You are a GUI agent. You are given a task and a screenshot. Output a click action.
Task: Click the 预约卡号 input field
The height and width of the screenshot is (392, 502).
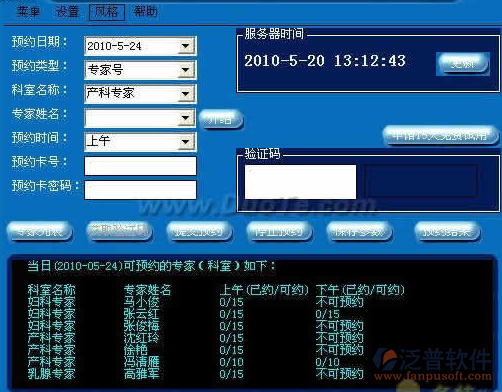coord(140,166)
